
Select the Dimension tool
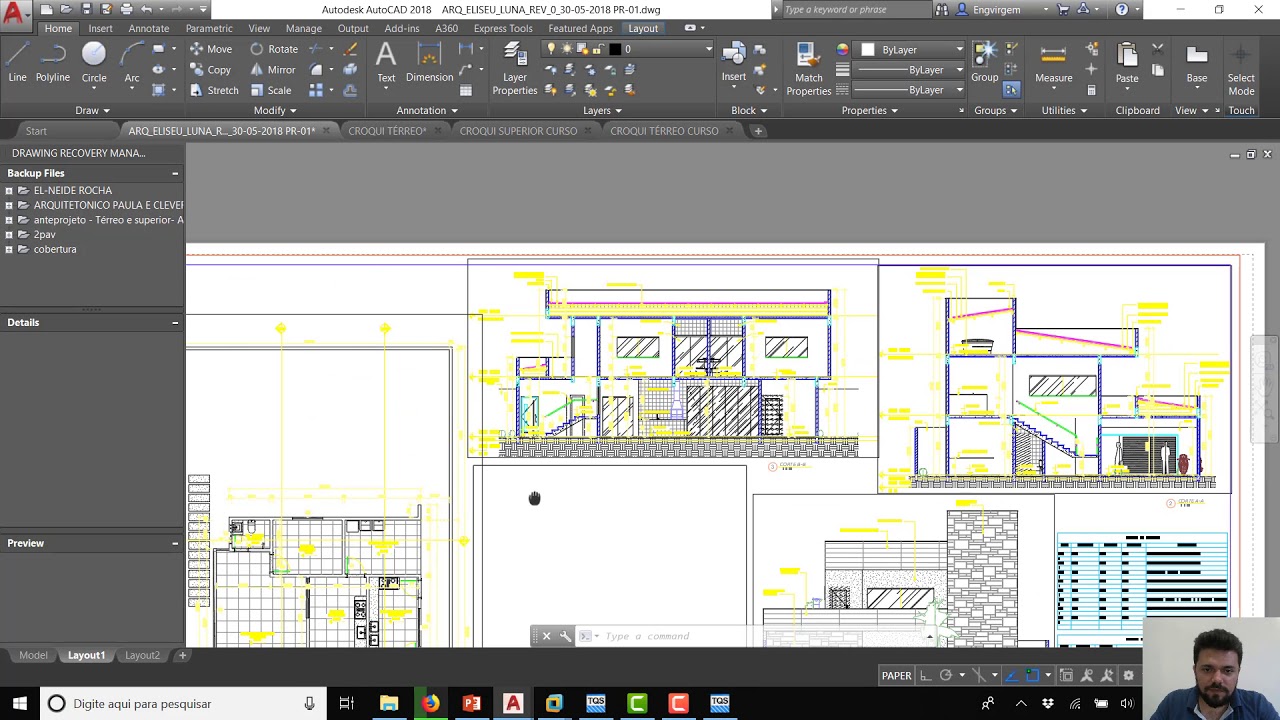430,63
